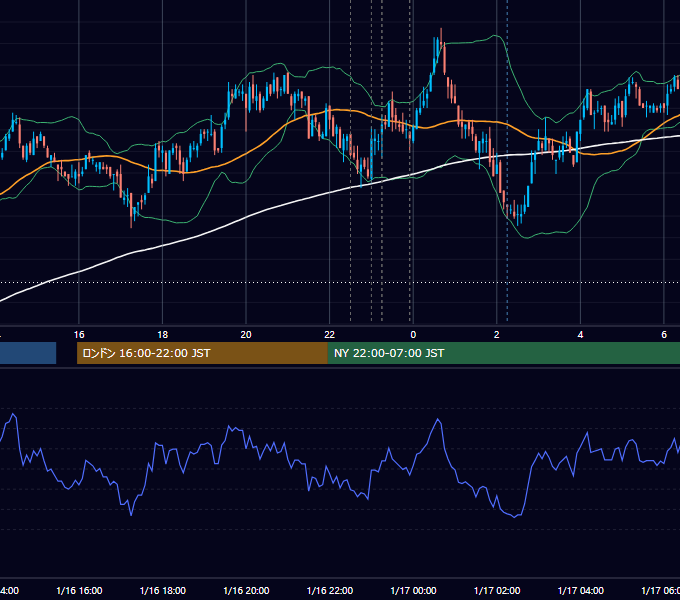Click the 1/17 02:00 label on the oscillator axis
Viewport: 680px width, 600px height.
click(x=497, y=590)
